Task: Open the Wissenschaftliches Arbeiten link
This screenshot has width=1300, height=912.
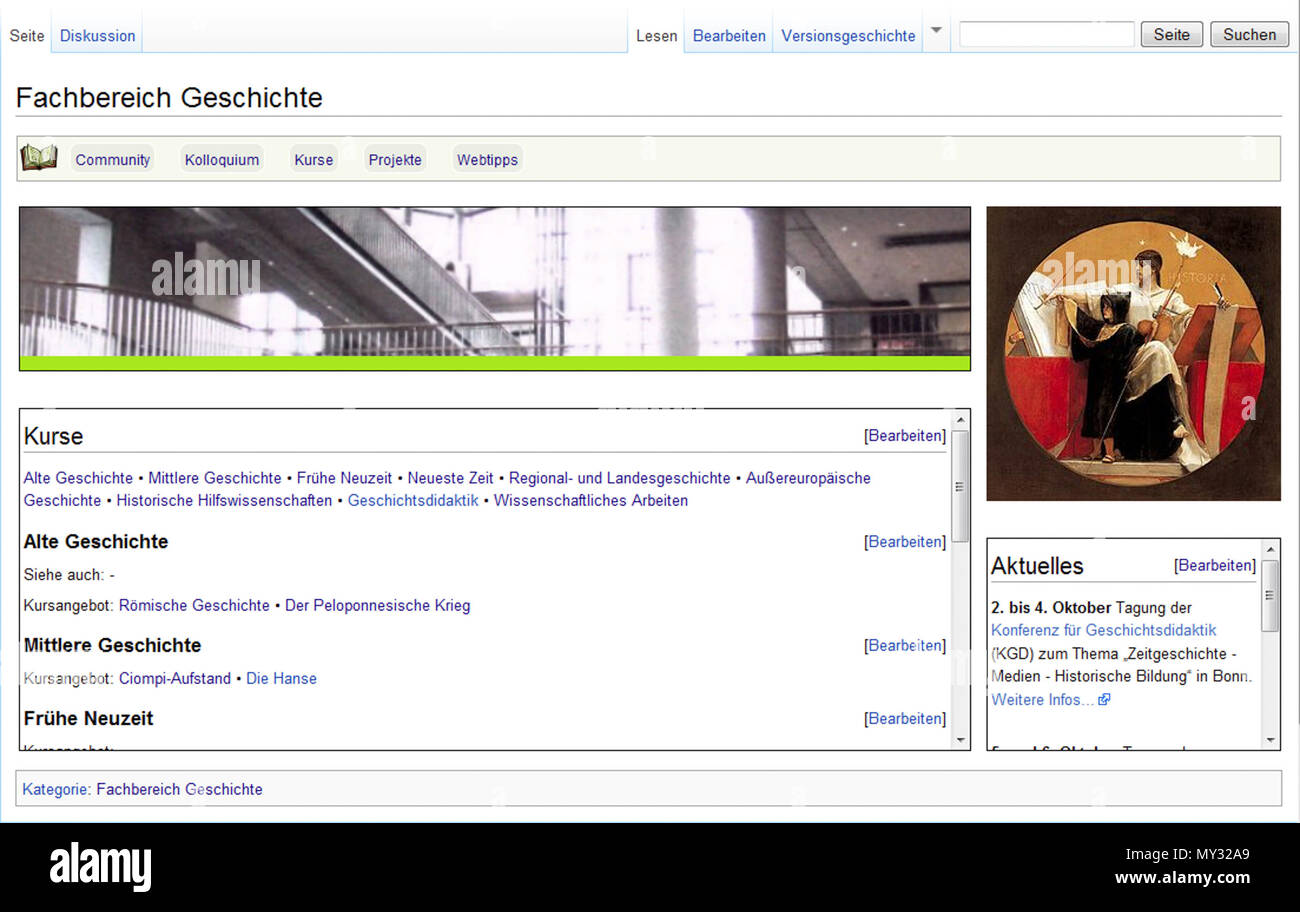Action: pos(591,500)
